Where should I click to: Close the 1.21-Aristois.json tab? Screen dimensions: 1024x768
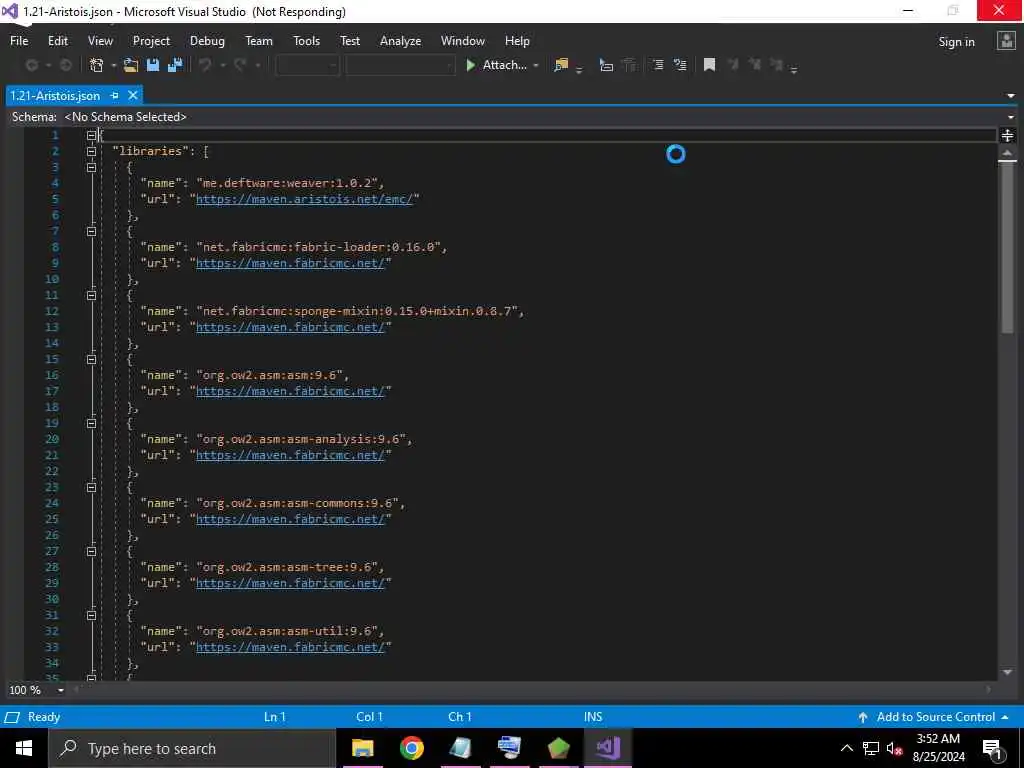(133, 95)
